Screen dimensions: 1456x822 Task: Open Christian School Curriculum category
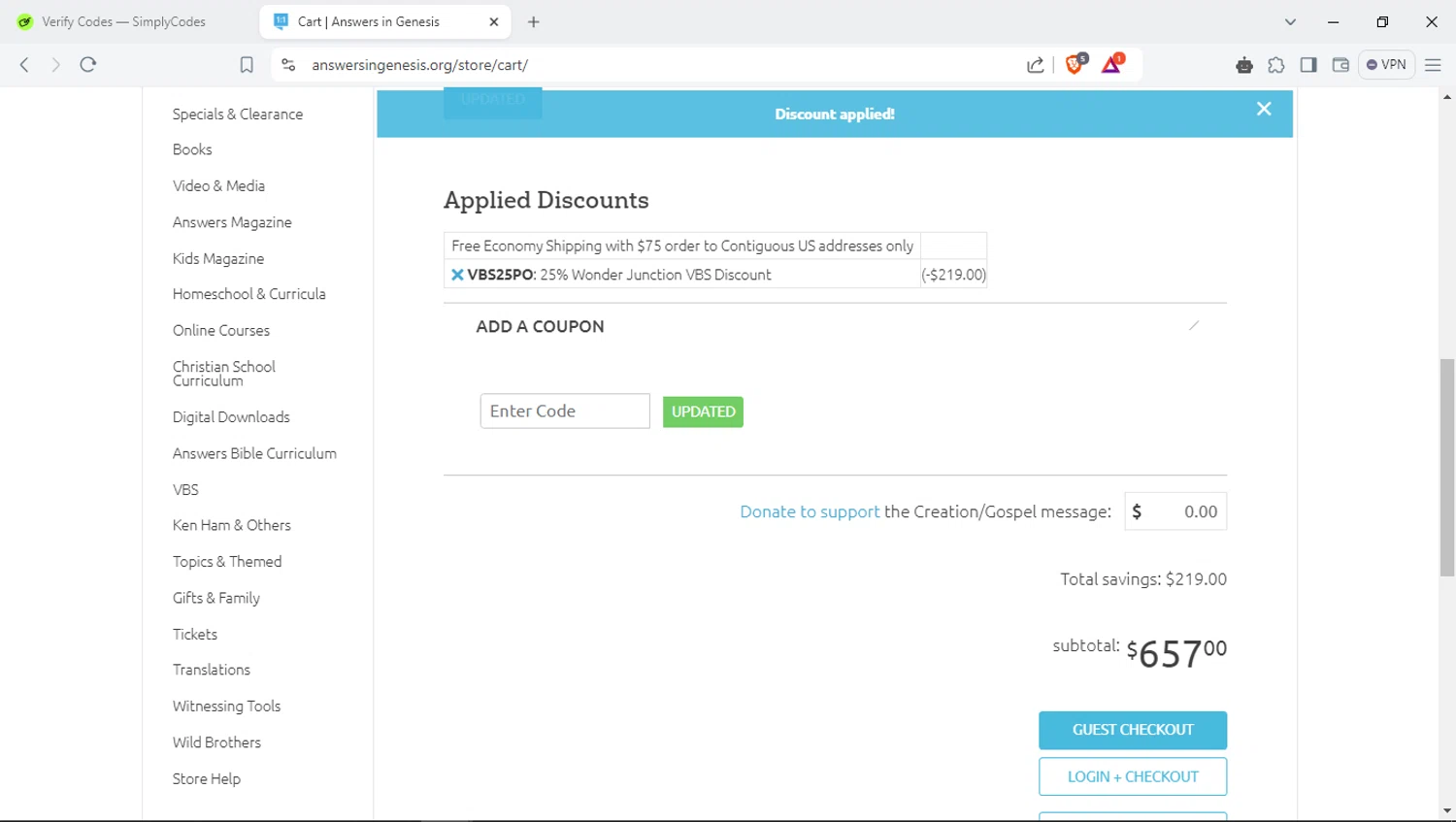[224, 374]
